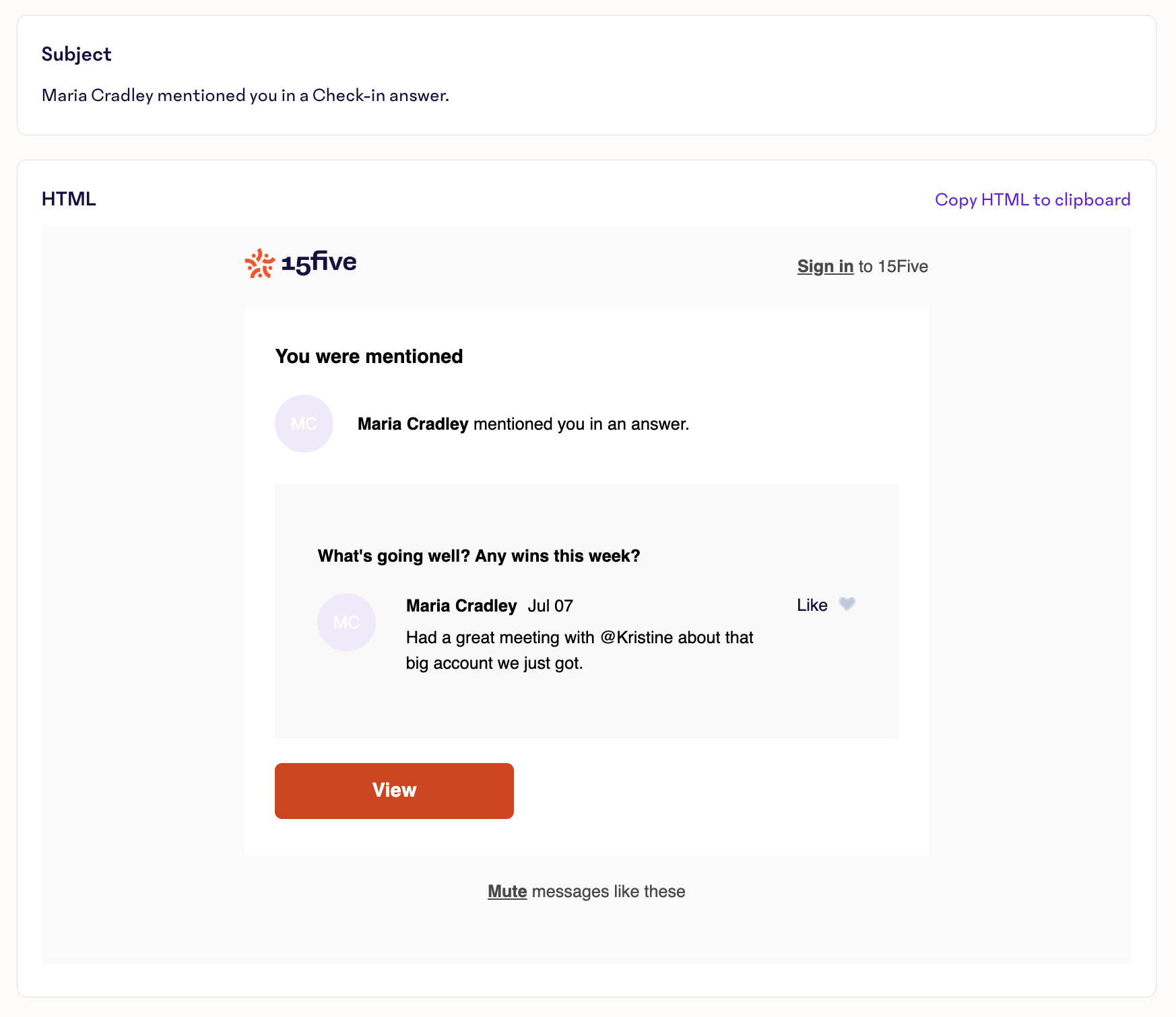This screenshot has height=1017, width=1176.
Task: Click the Subject section heading
Action: (77, 55)
